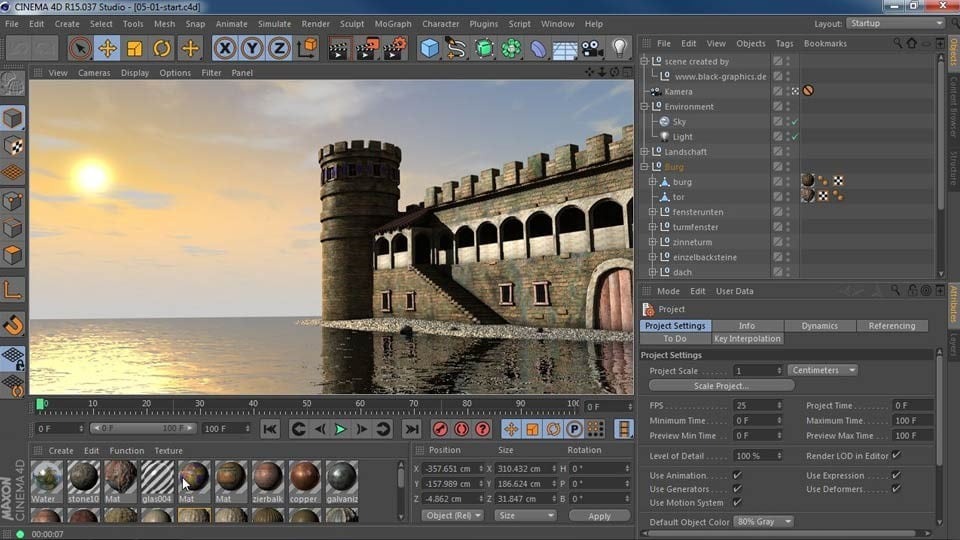This screenshot has height=540, width=960.
Task: Render the active view
Action: (x=338, y=48)
